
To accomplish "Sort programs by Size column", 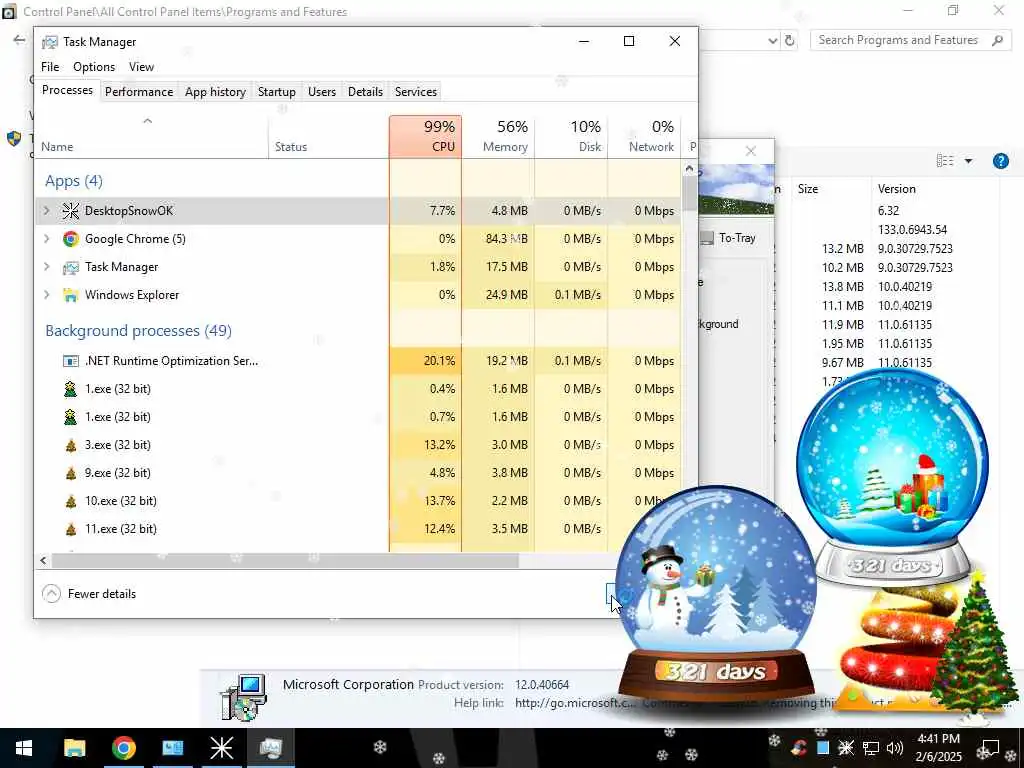I will pyautogui.click(x=808, y=189).
